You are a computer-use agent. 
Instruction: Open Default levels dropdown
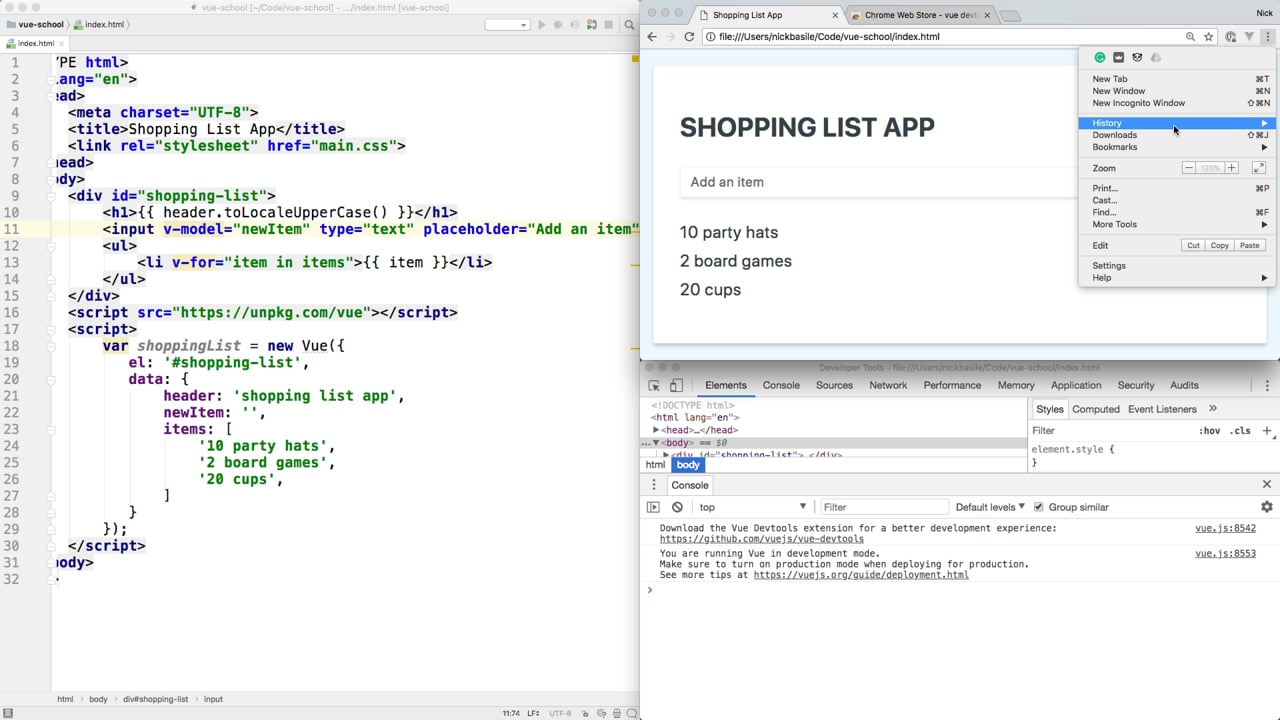[x=992, y=507]
